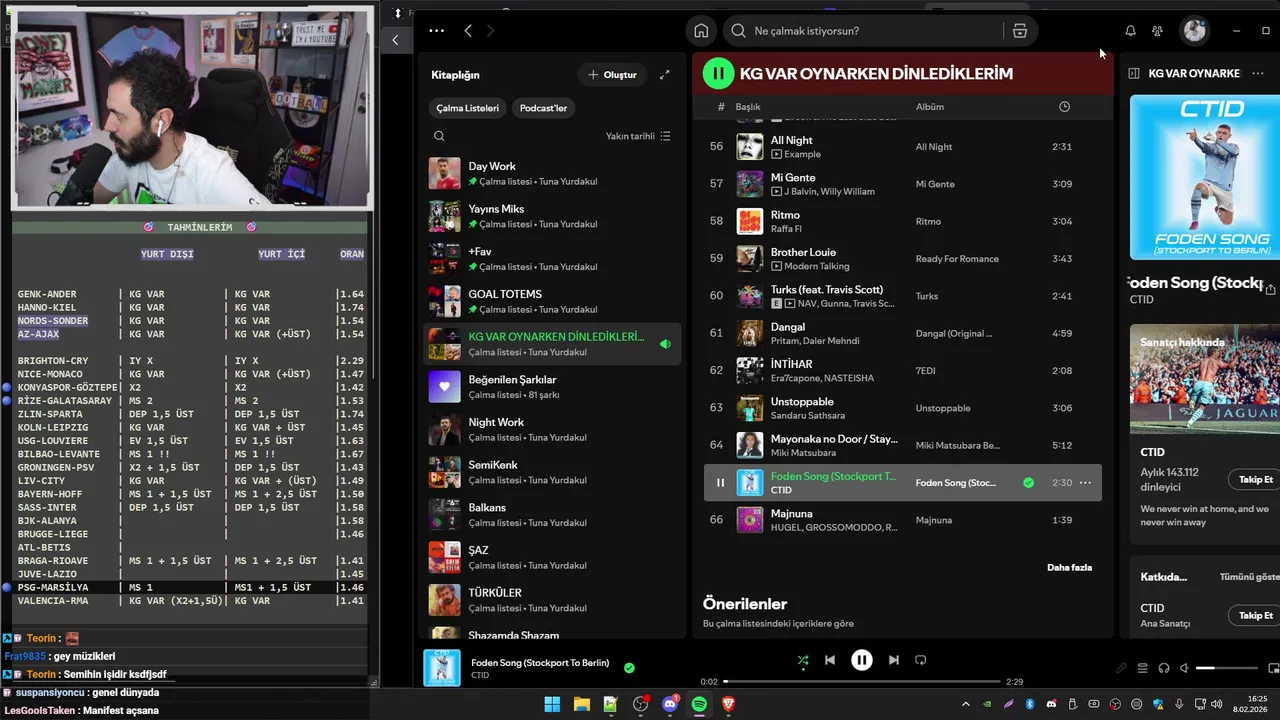Search within the library

point(439,136)
